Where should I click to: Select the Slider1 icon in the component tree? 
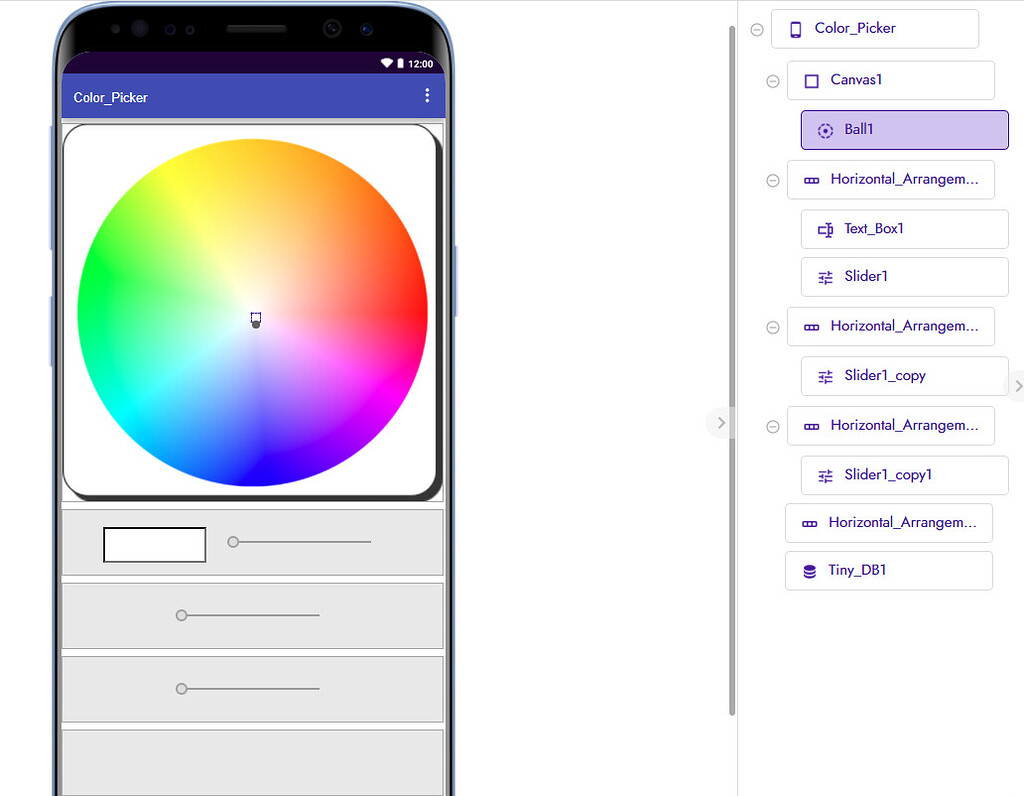pyautogui.click(x=825, y=278)
